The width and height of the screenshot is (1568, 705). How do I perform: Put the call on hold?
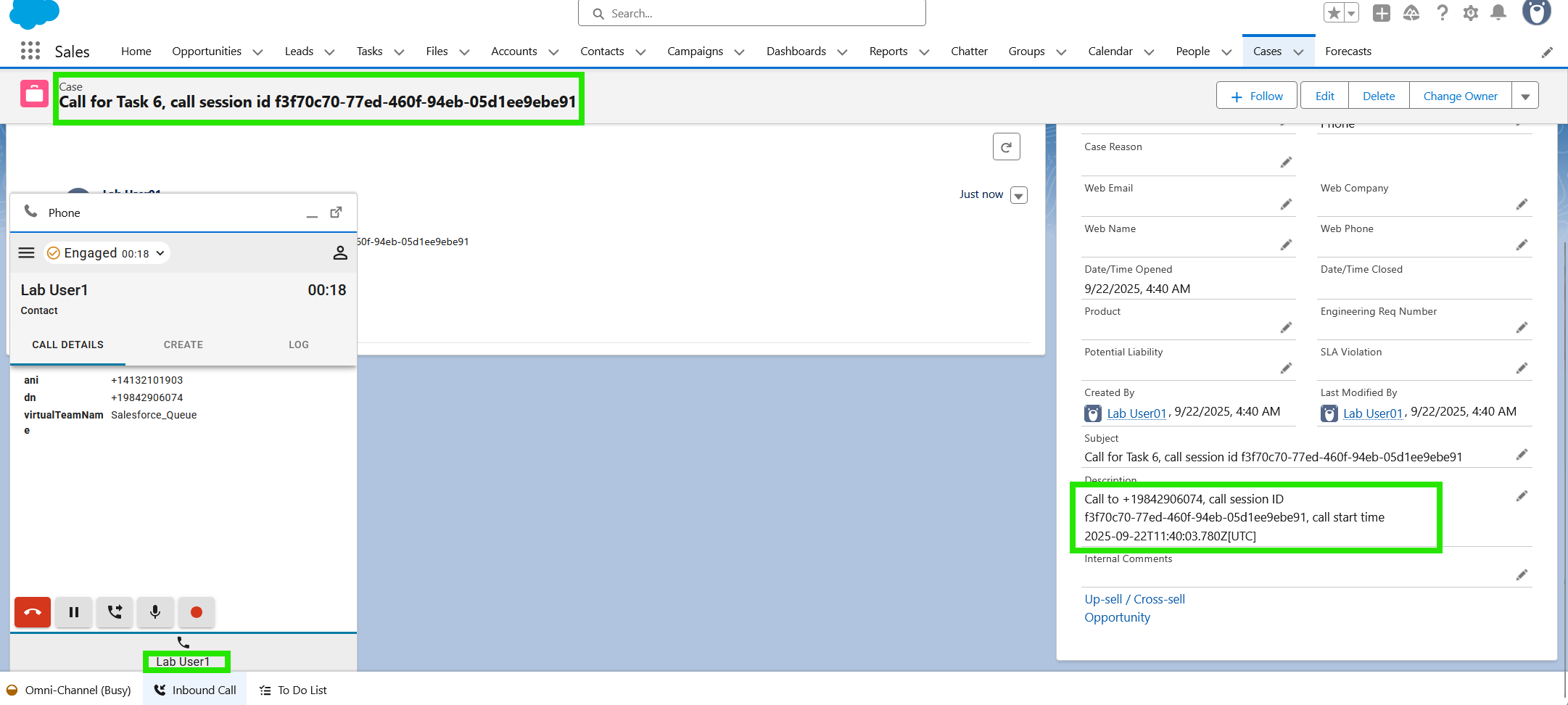pyautogui.click(x=74, y=612)
